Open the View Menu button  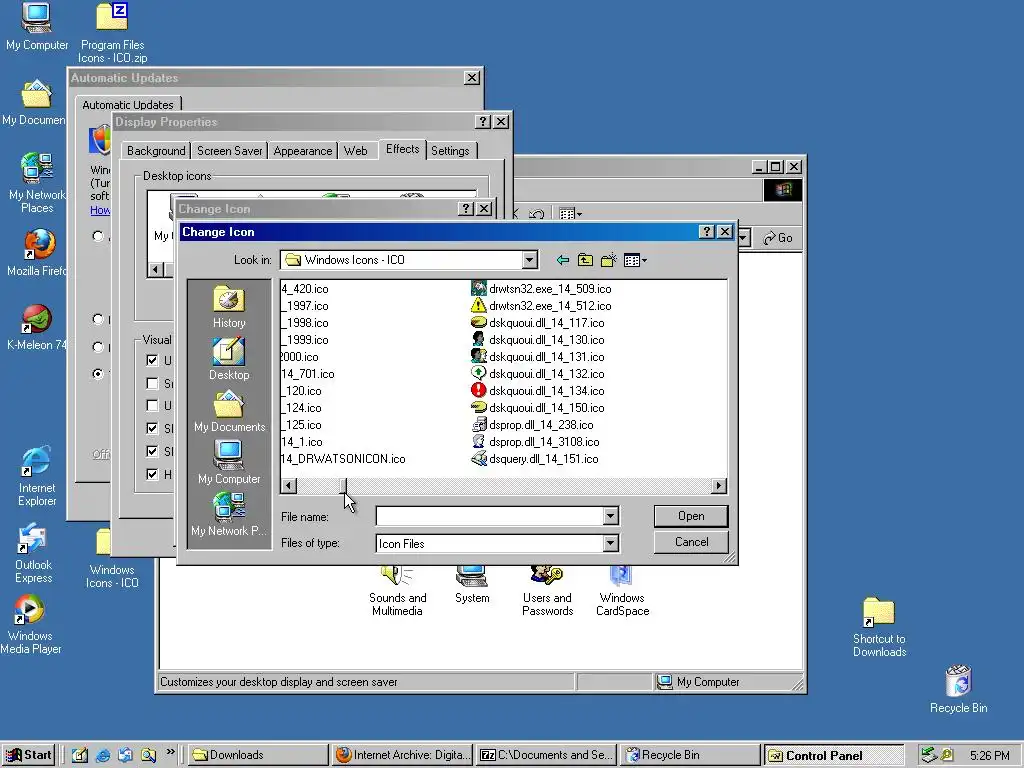pyautogui.click(x=635, y=261)
